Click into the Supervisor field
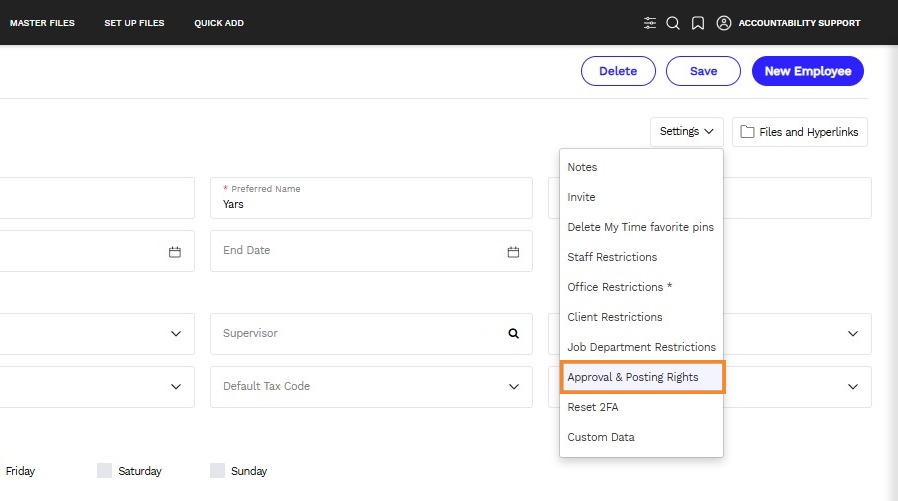 [x=371, y=333]
